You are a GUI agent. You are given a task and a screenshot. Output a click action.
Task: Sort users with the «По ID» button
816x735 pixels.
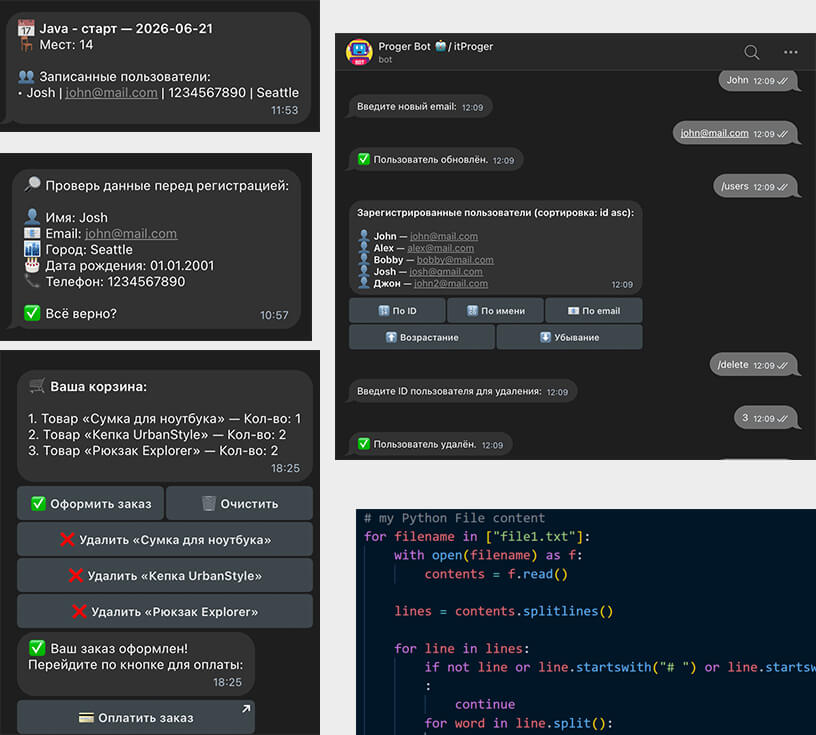pyautogui.click(x=397, y=311)
